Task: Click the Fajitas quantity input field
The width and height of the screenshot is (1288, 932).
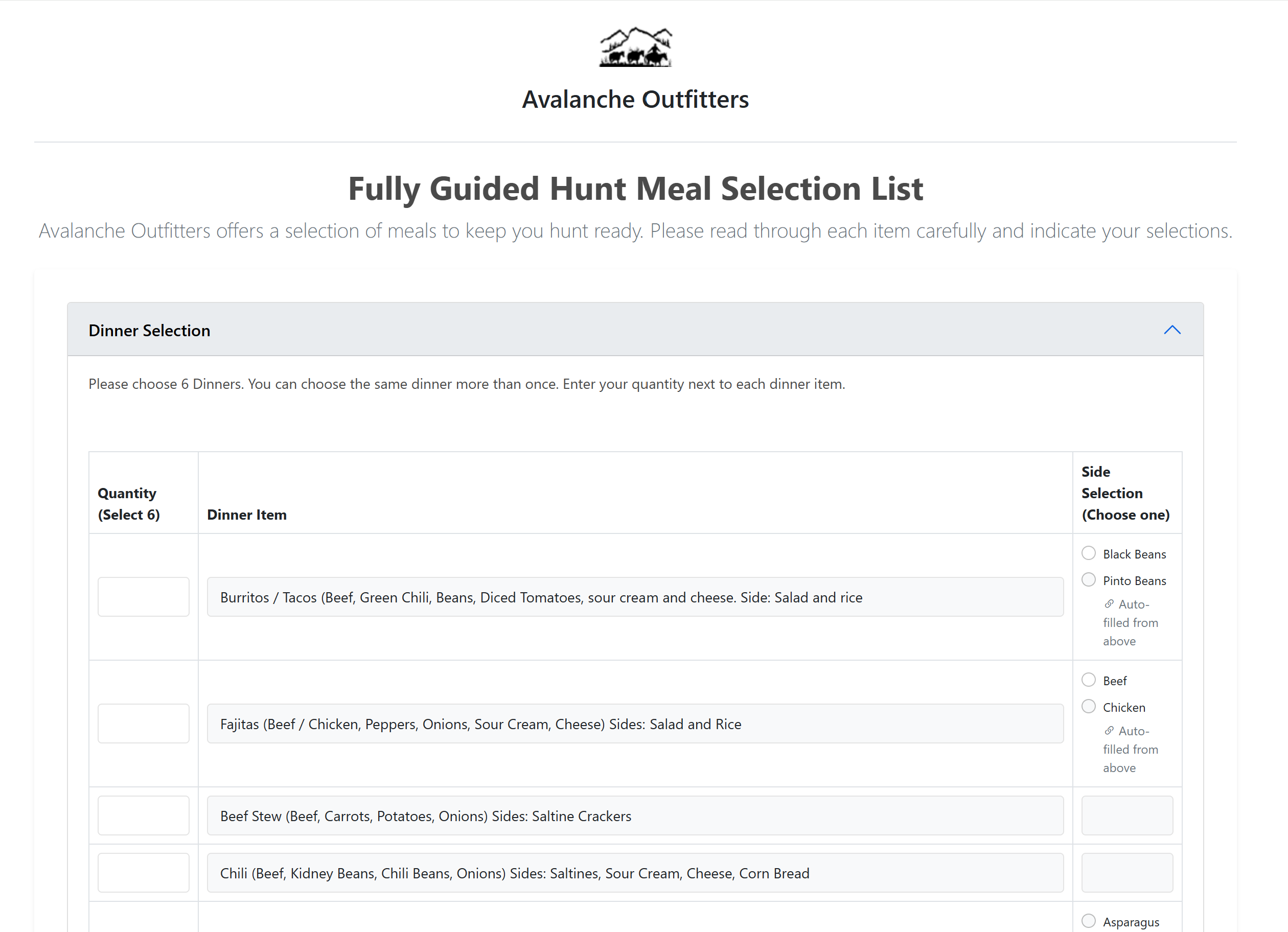Action: (x=143, y=723)
